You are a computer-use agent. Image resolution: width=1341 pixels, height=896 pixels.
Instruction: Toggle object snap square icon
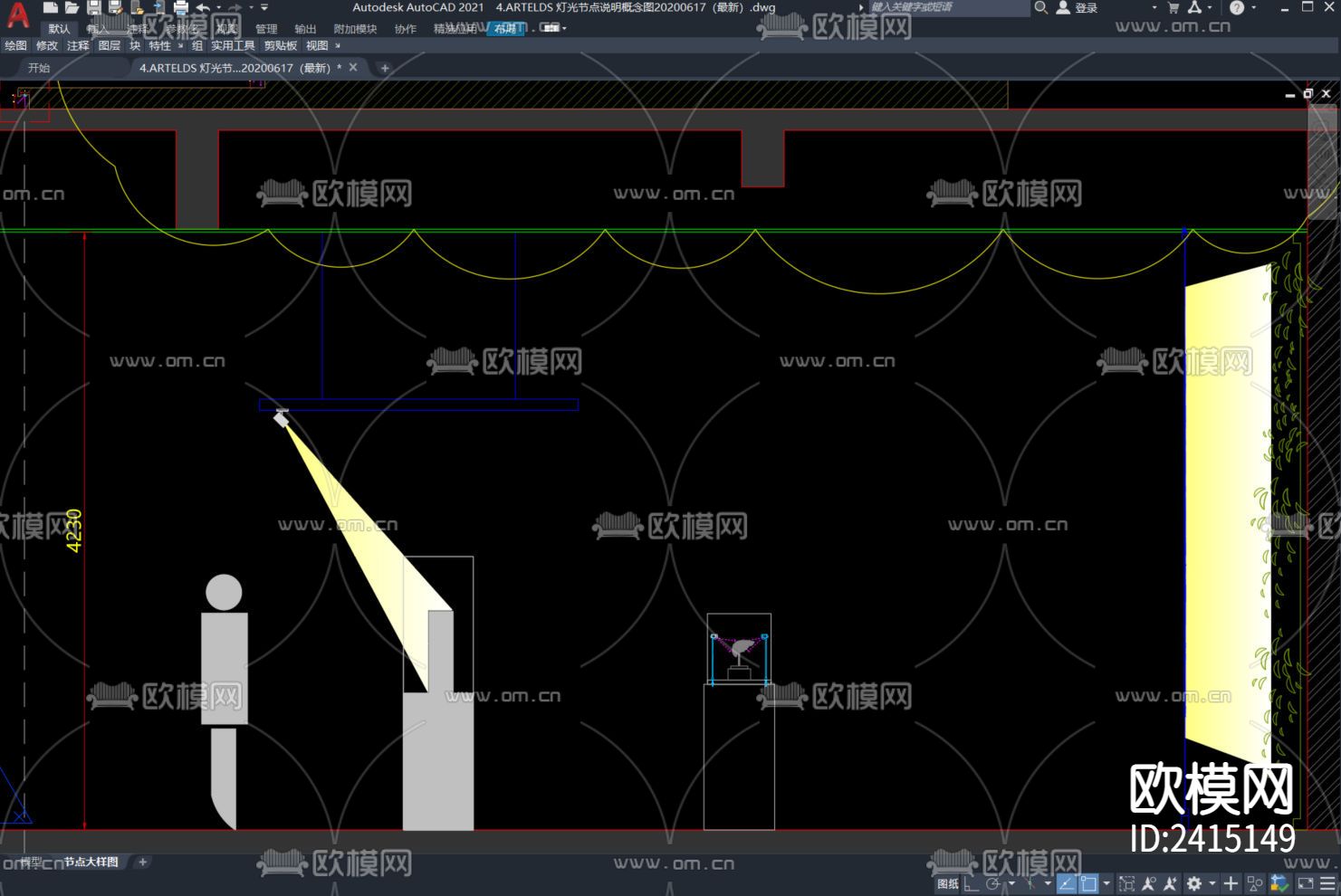point(1088,883)
